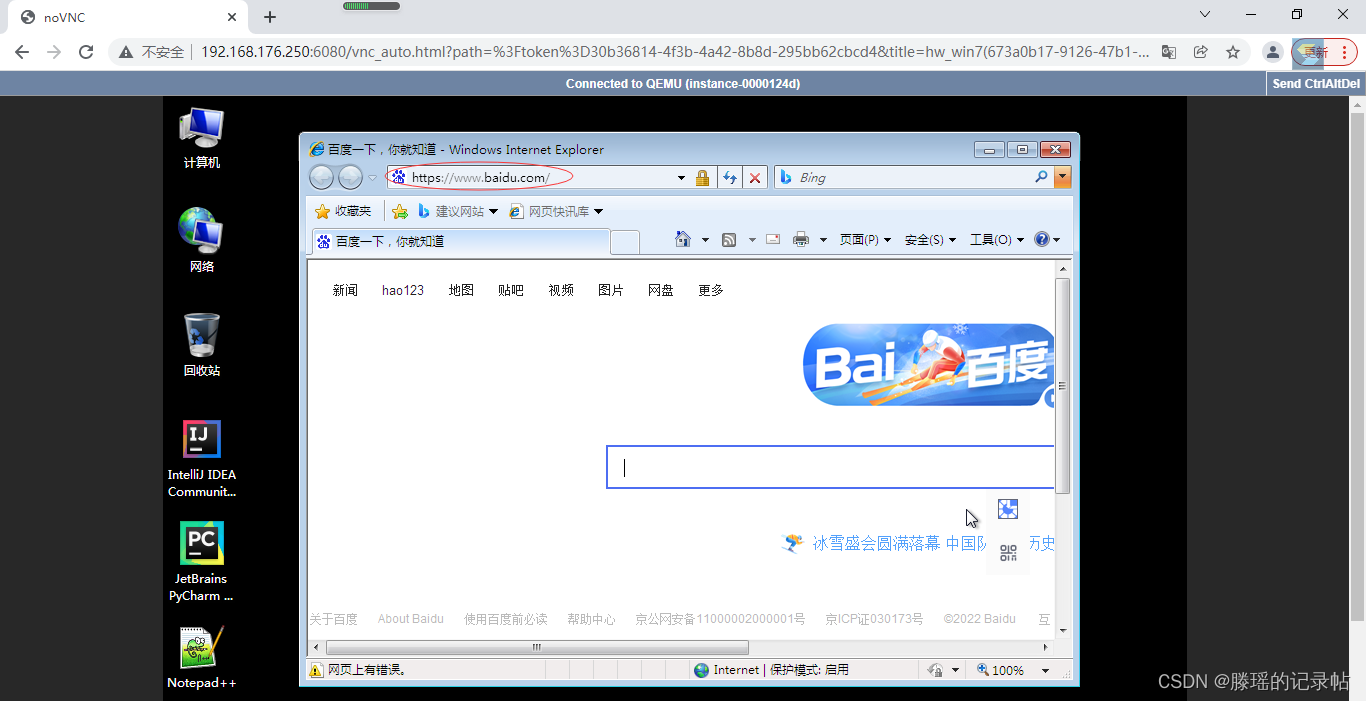The width and height of the screenshot is (1366, 701).
Task: Click Chrome's profile avatar icon
Action: coord(1272,52)
